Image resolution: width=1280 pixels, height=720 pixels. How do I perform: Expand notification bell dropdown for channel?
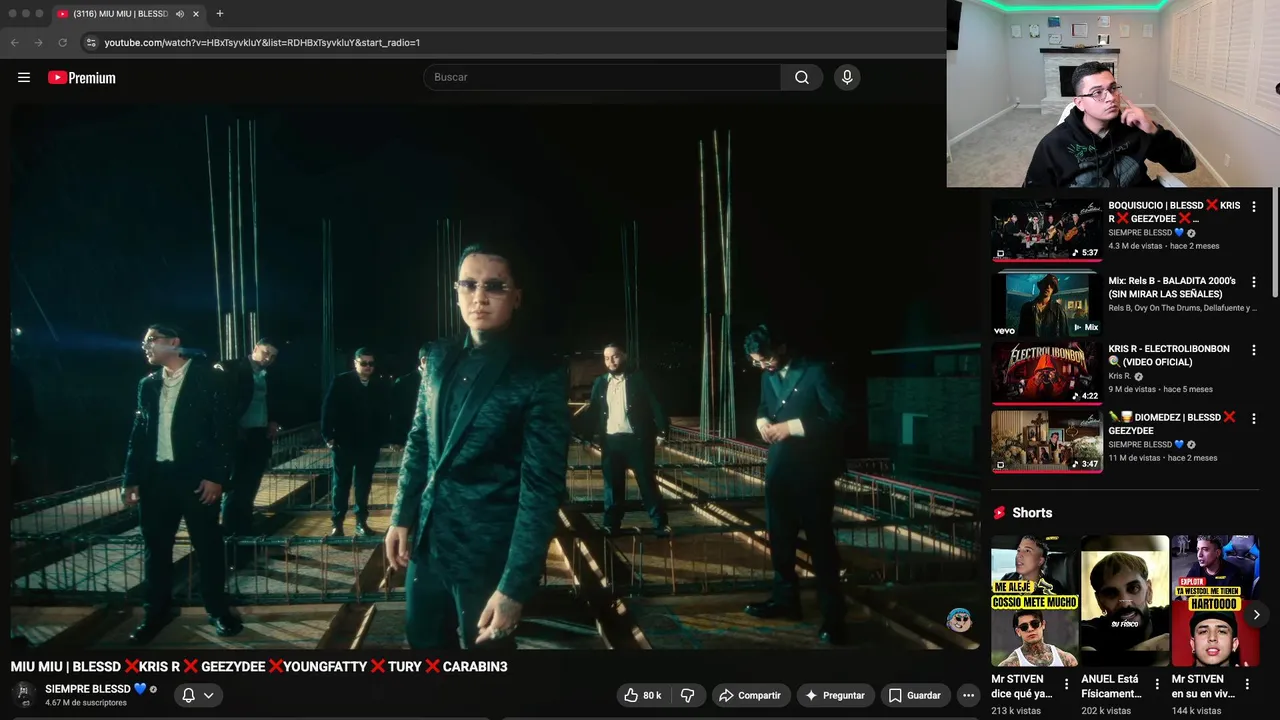point(198,695)
